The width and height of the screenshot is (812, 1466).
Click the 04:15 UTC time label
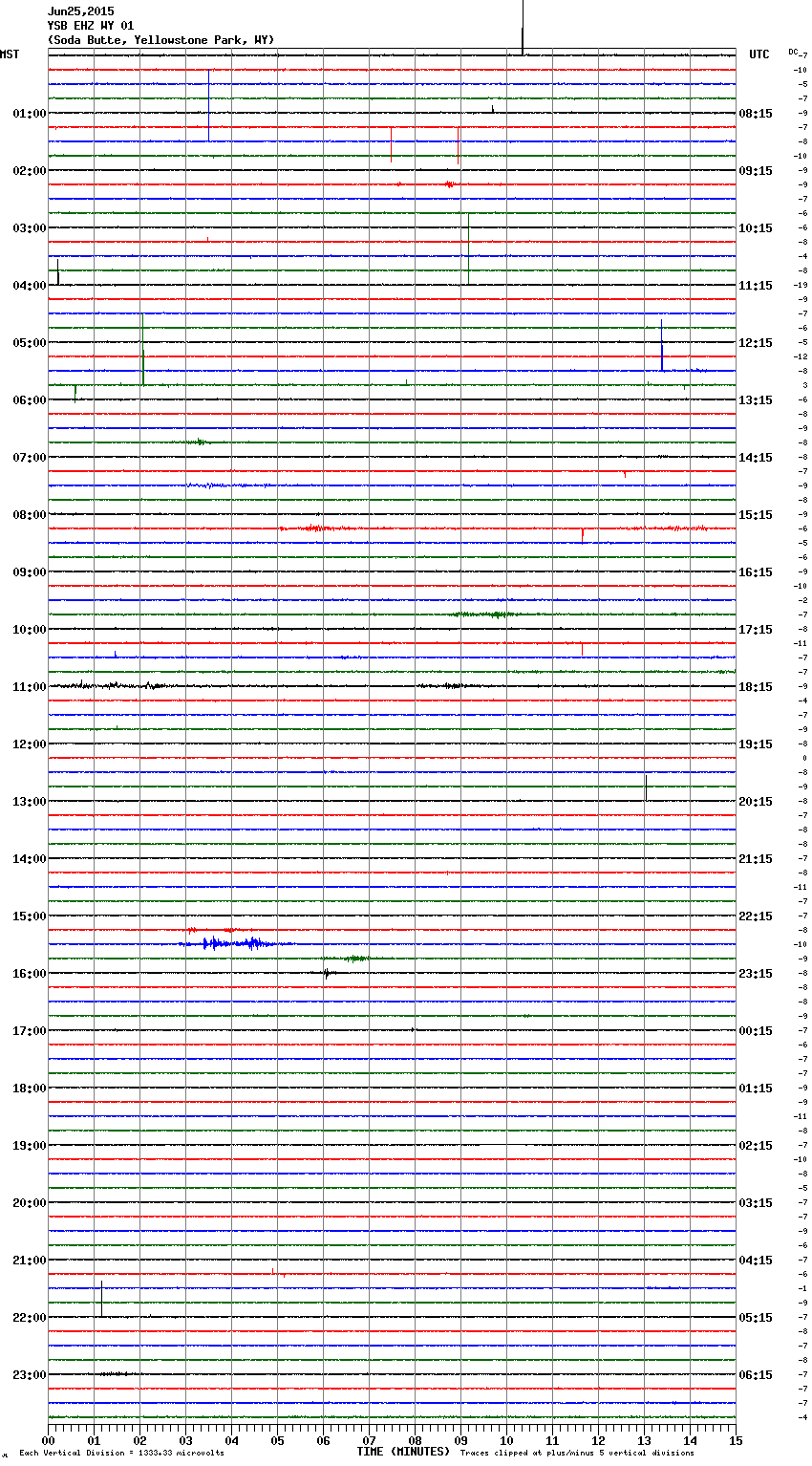(x=756, y=1261)
